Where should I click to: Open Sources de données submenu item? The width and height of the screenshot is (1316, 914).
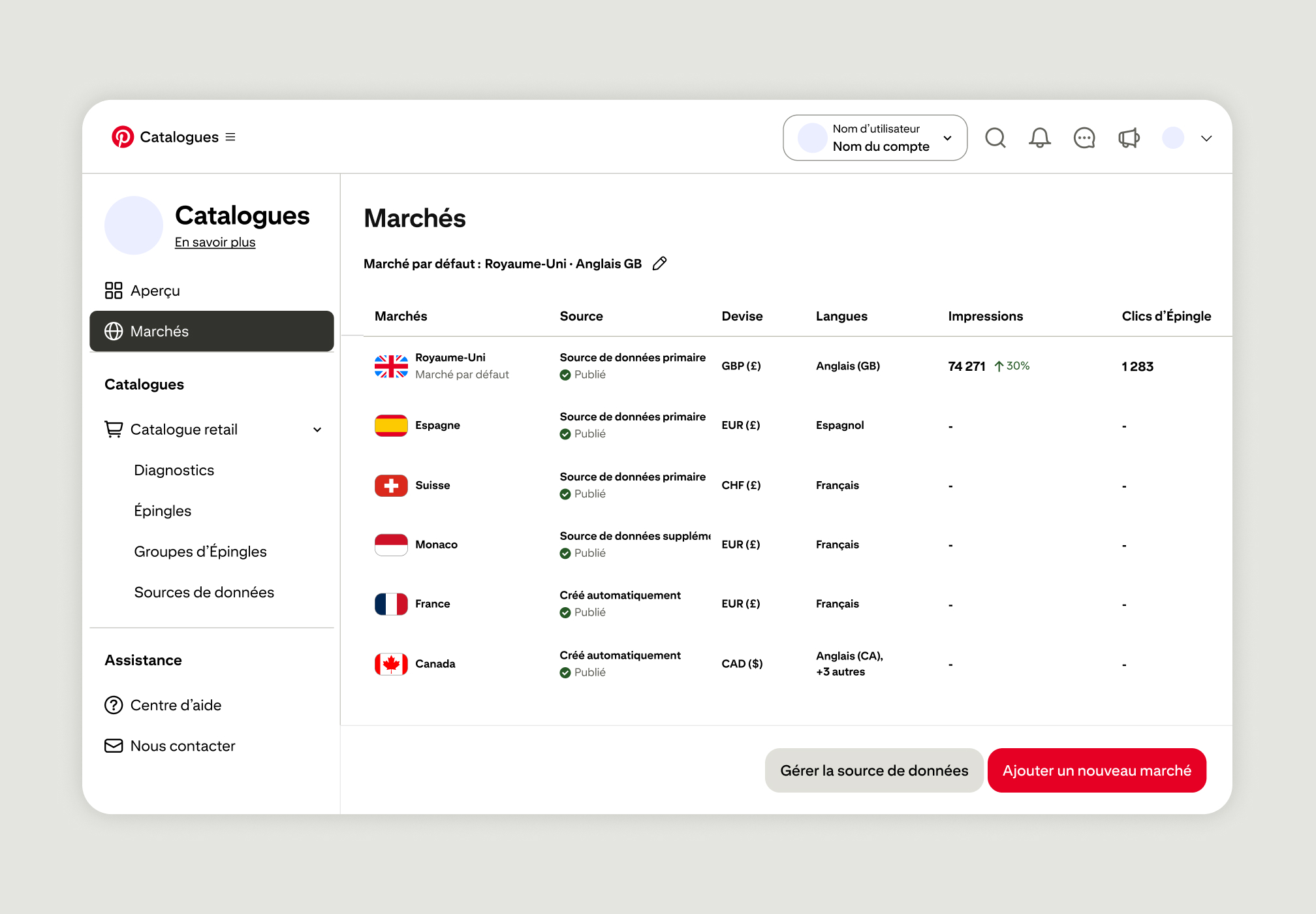[204, 592]
